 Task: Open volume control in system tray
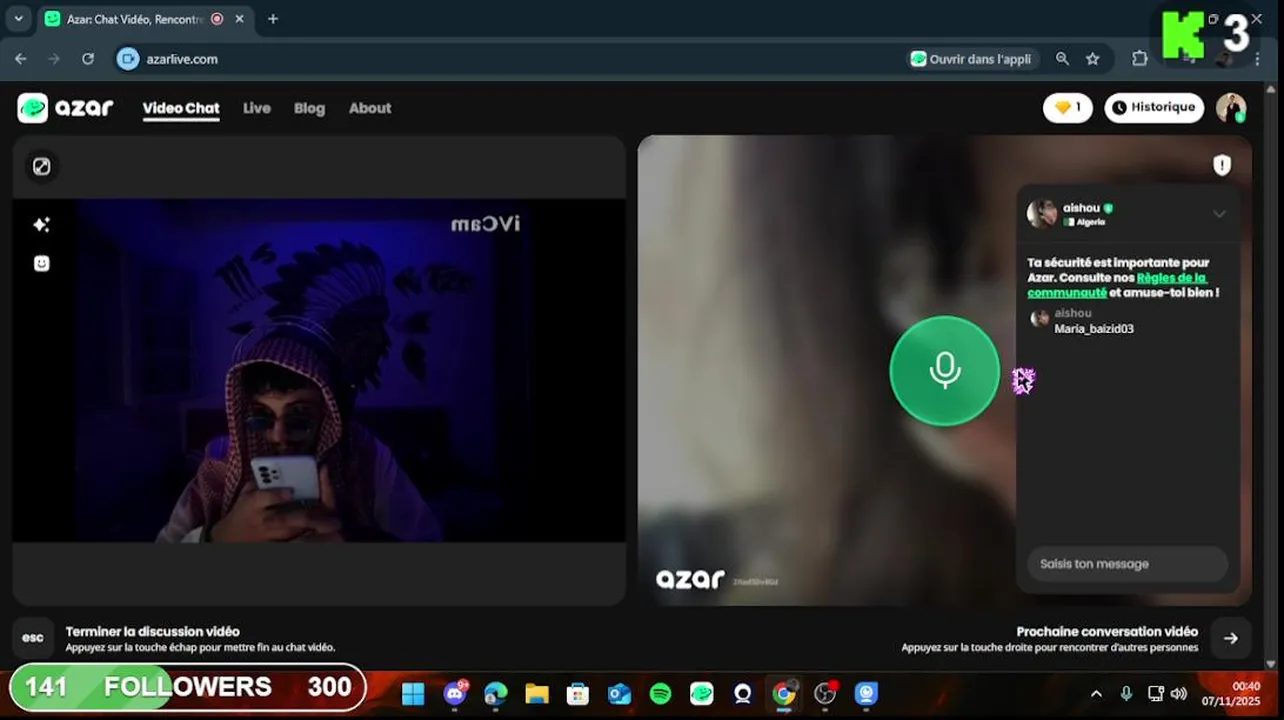[1178, 693]
